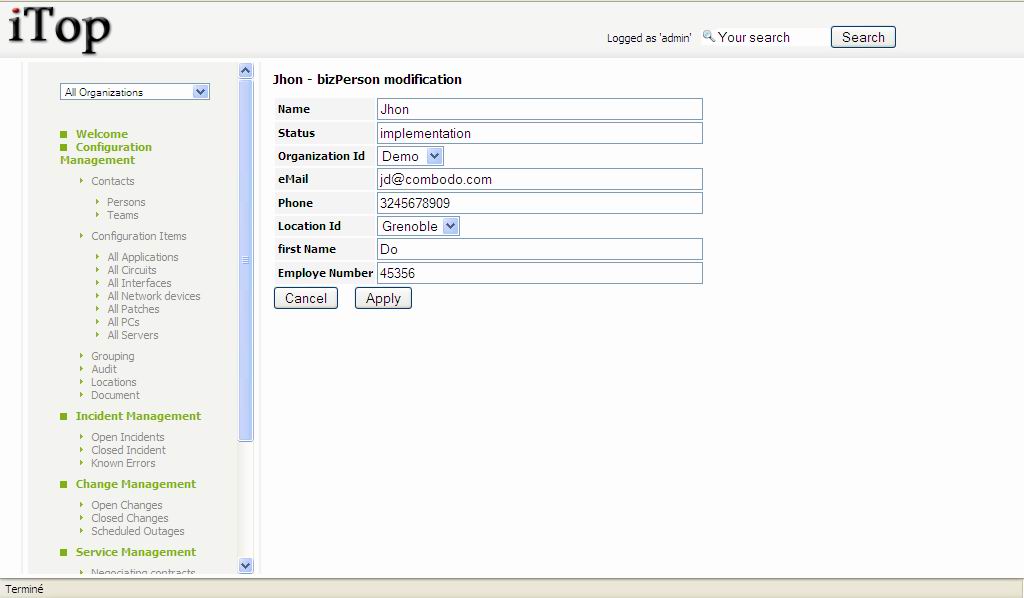Viewport: 1024px width, 598px height.
Task: Open All PCs in sidebar
Action: [x=123, y=322]
